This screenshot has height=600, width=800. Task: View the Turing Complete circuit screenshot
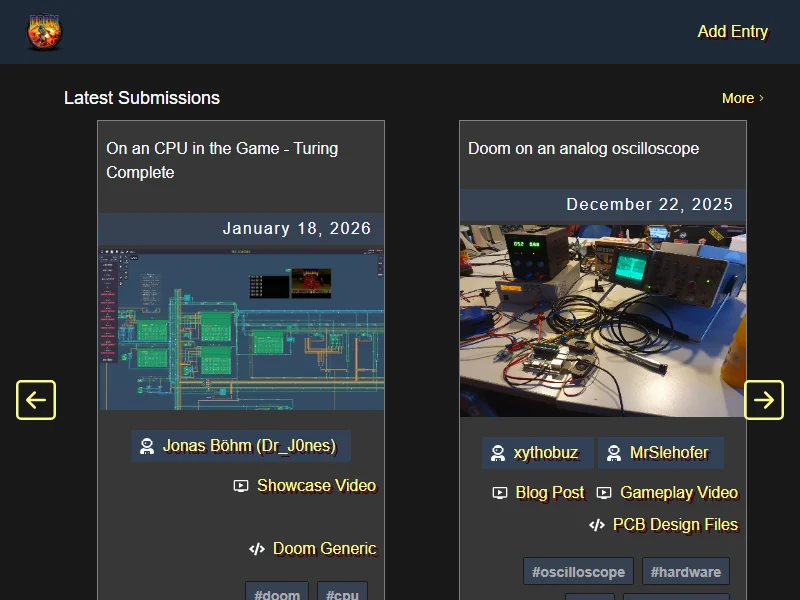pos(241,328)
